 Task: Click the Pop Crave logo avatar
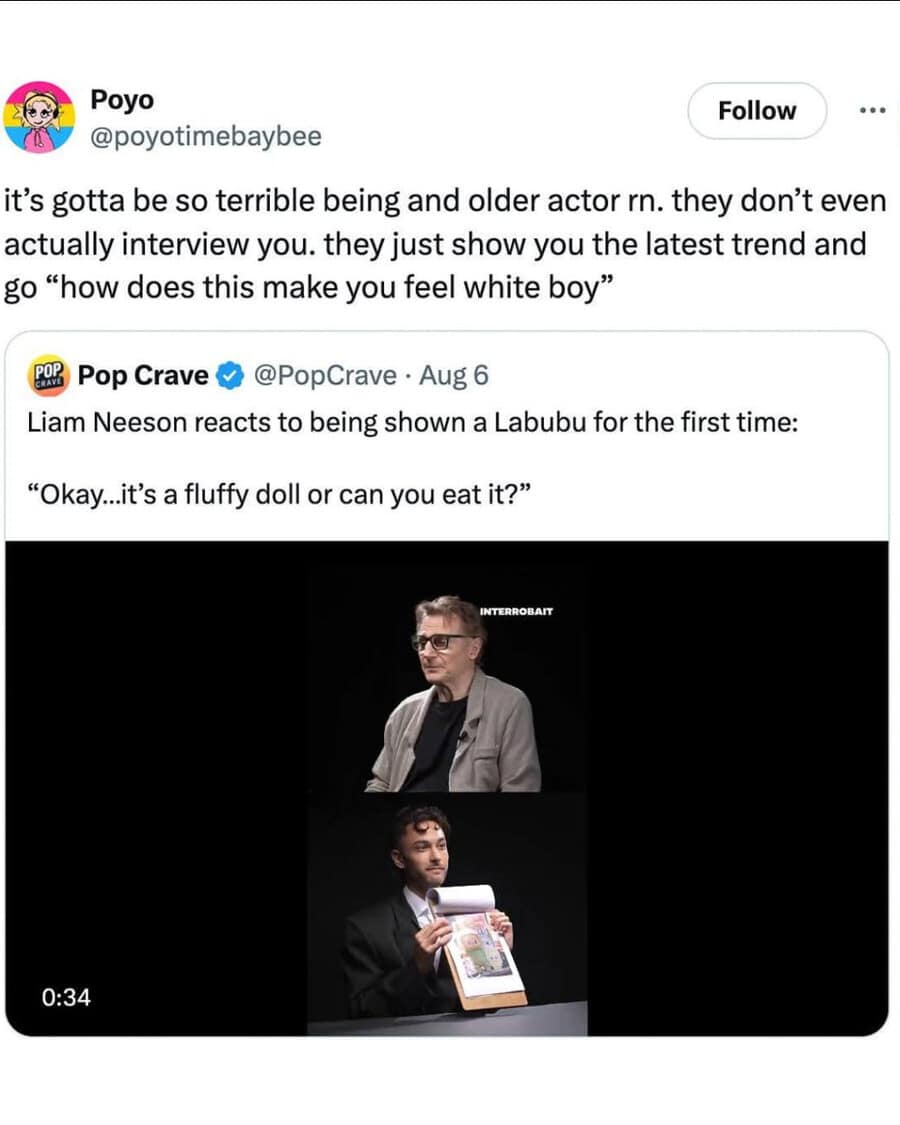(x=48, y=376)
